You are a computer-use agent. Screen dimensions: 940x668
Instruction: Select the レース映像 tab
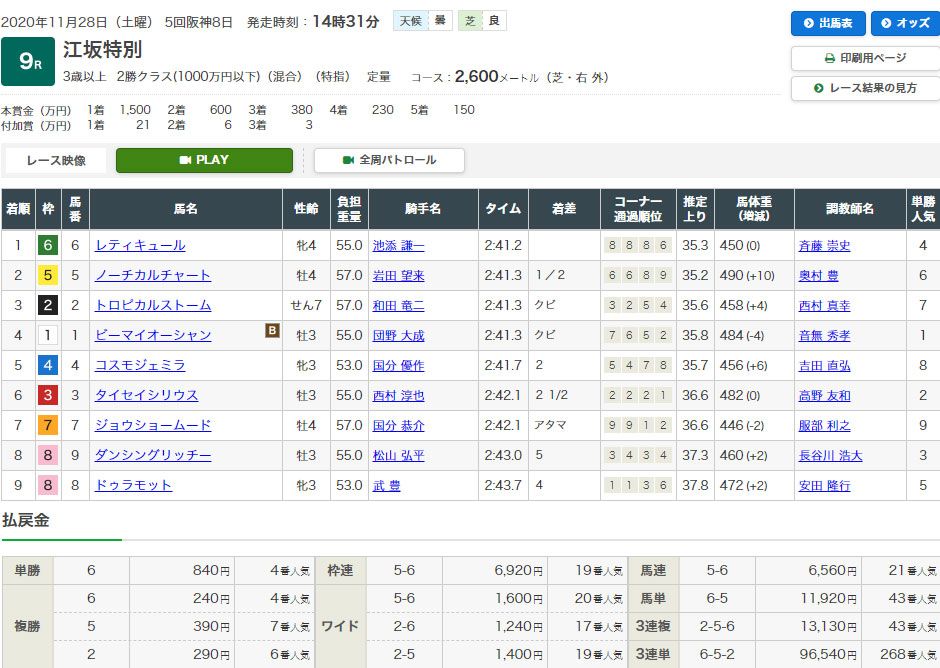pyautogui.click(x=56, y=160)
